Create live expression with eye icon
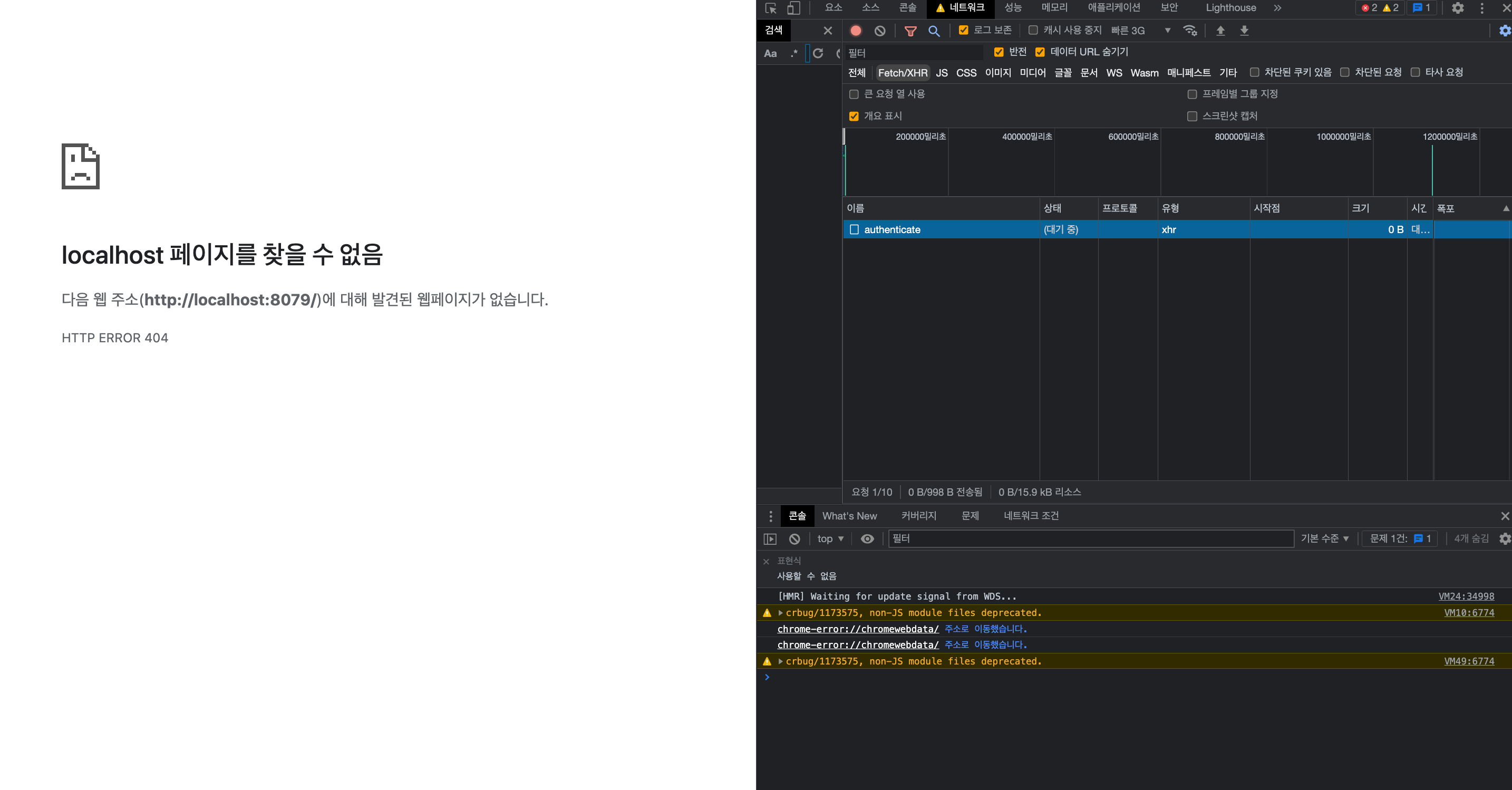The width and height of the screenshot is (1512, 790). tap(867, 538)
